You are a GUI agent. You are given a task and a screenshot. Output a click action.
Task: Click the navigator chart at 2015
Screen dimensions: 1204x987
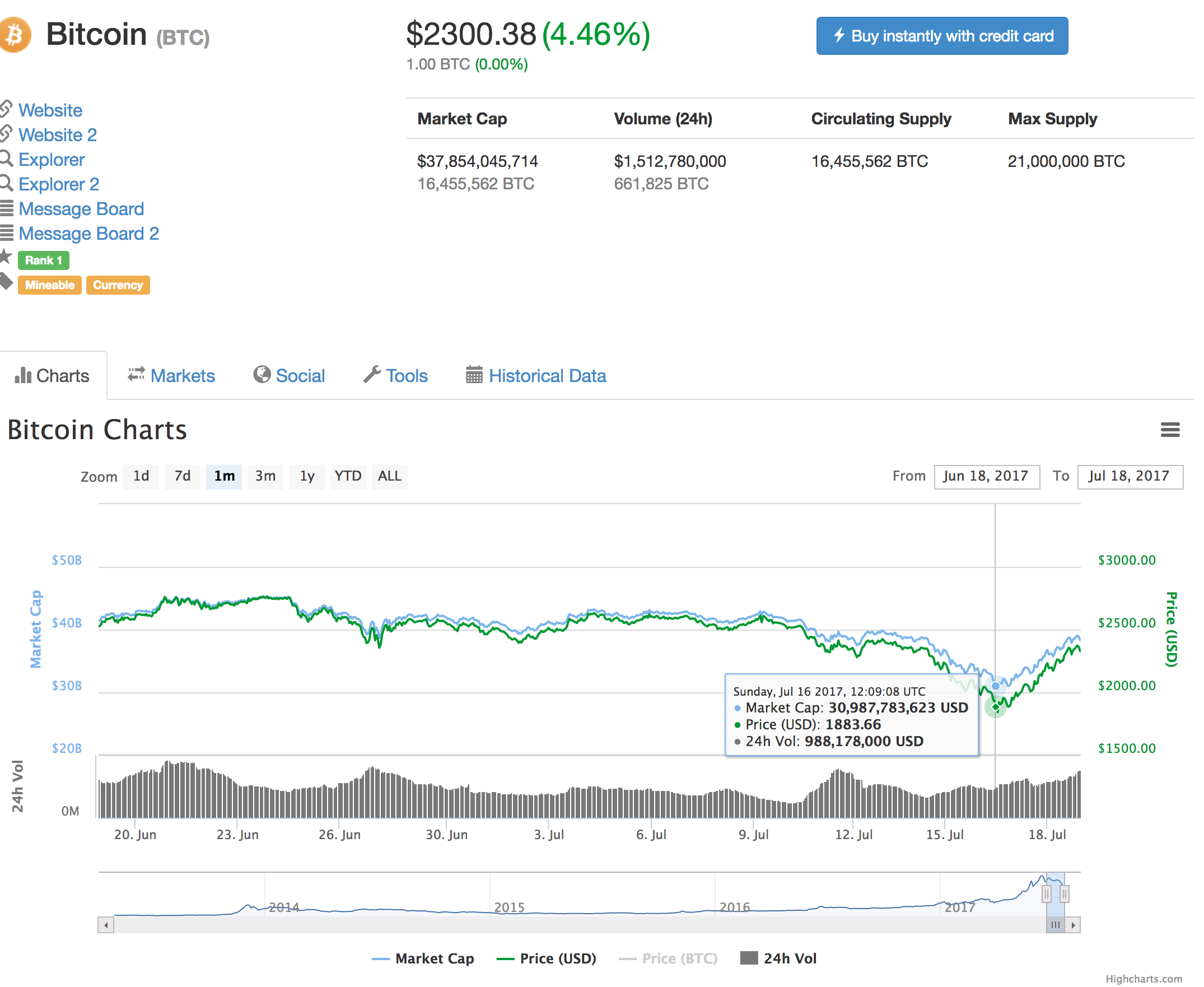[510, 906]
